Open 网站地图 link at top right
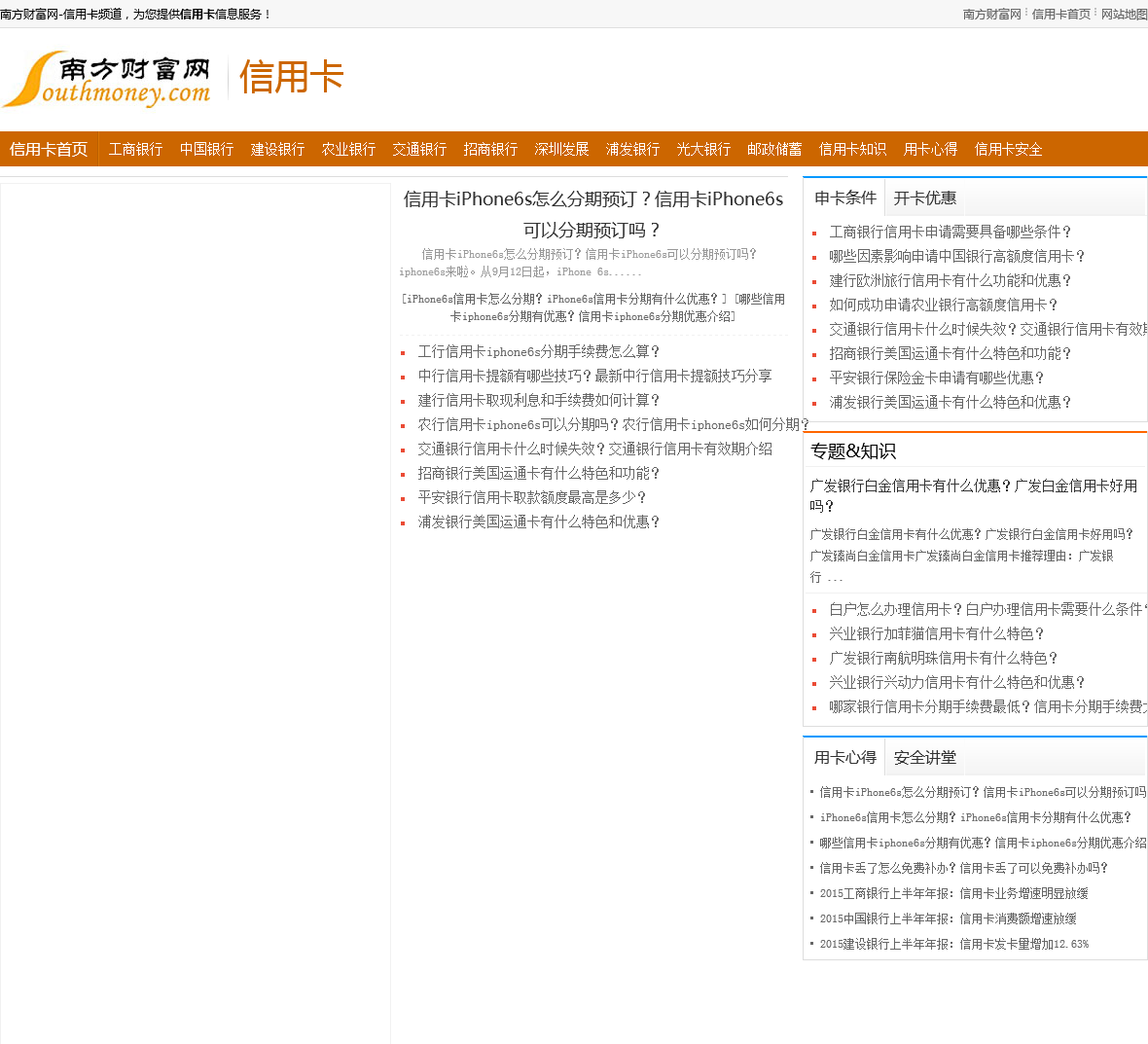Viewport: 1148px width, 1044px height. click(x=1125, y=14)
